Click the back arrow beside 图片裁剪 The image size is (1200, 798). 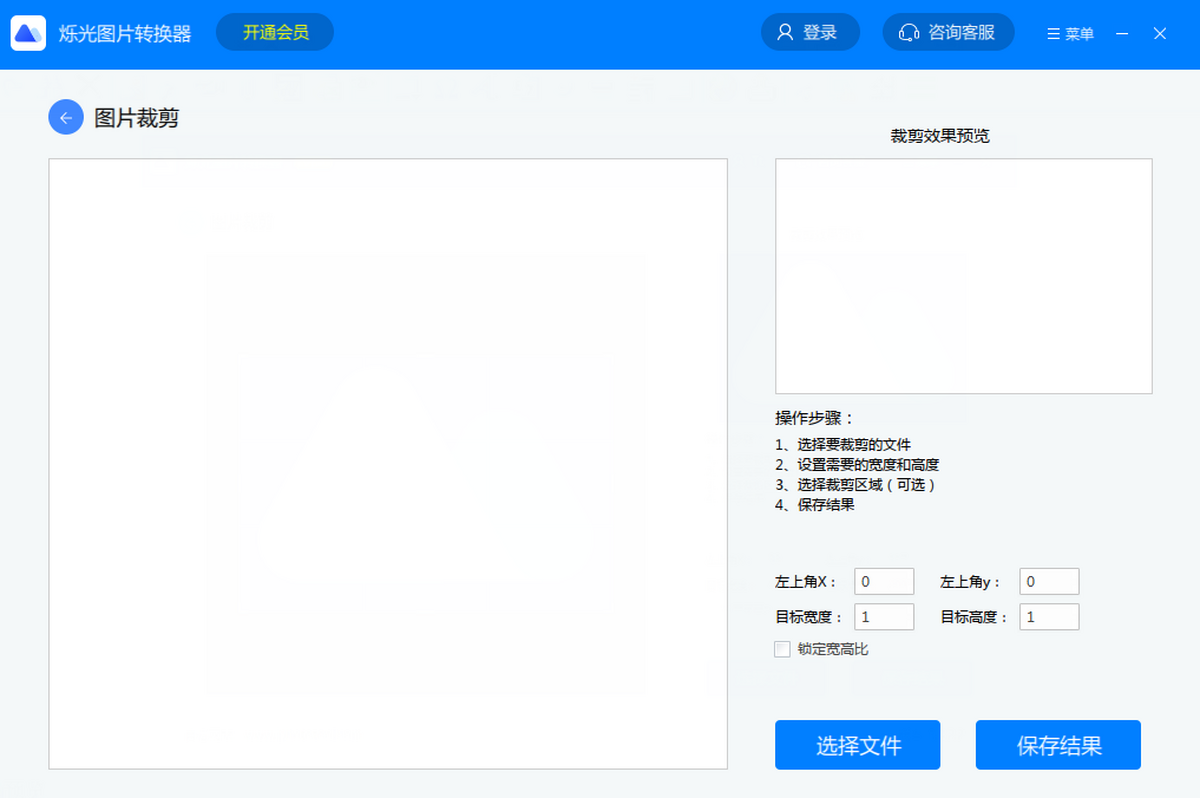[x=65, y=117]
